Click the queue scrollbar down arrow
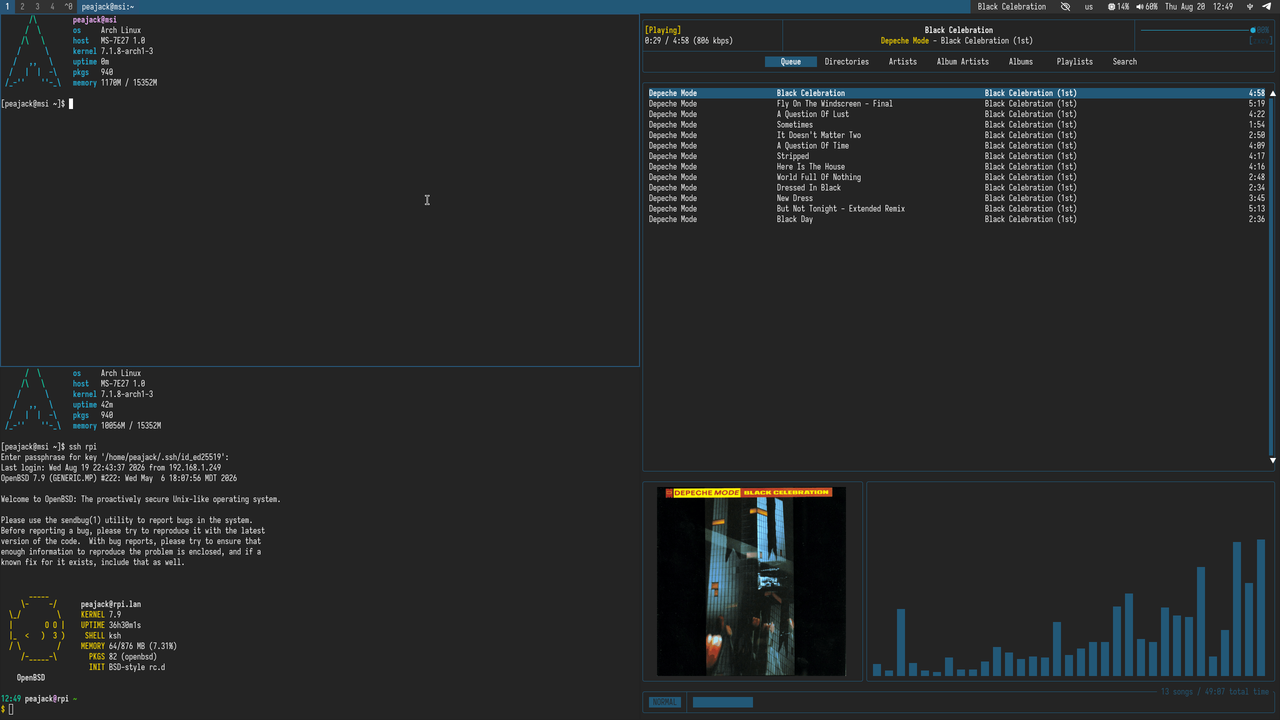This screenshot has height=720, width=1280. click(x=1273, y=460)
